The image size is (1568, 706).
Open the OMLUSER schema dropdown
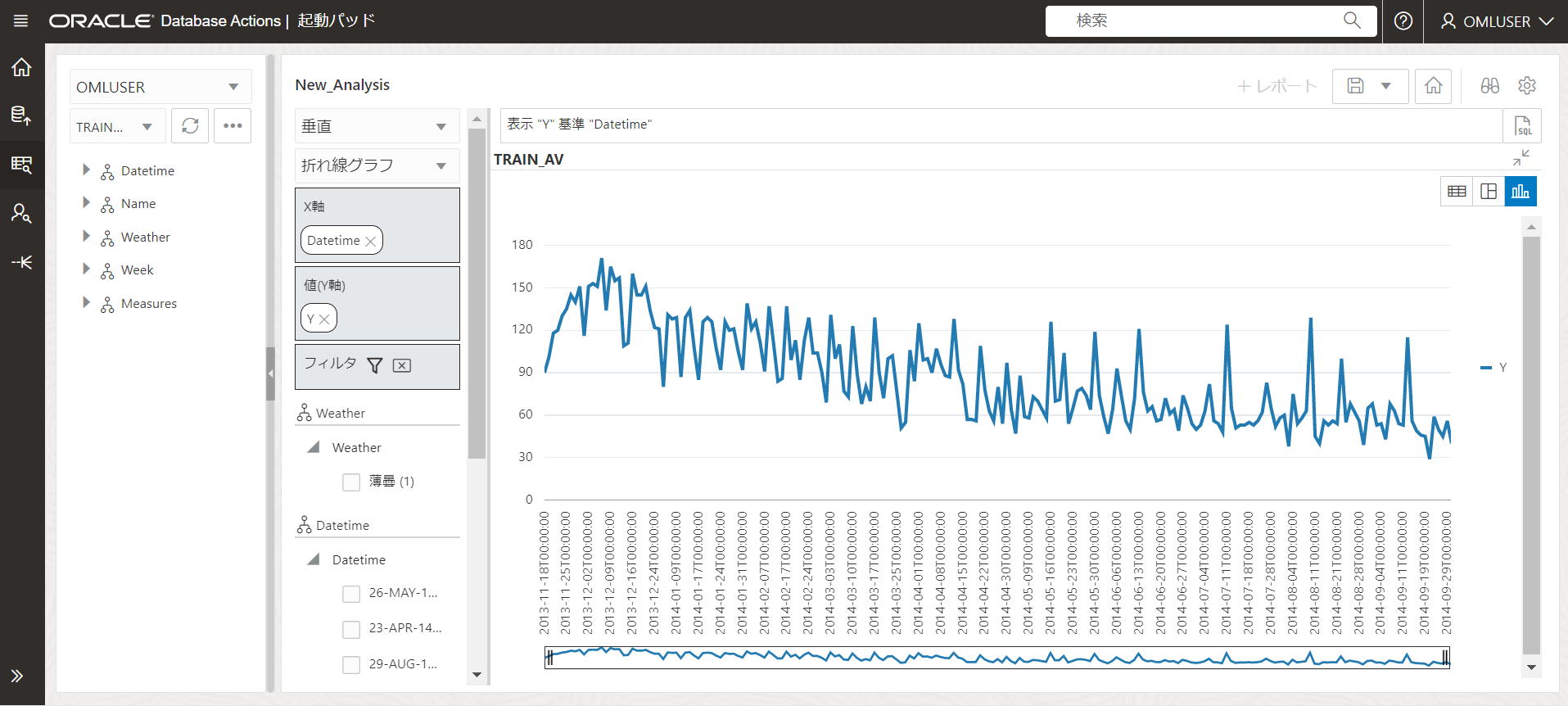(160, 87)
